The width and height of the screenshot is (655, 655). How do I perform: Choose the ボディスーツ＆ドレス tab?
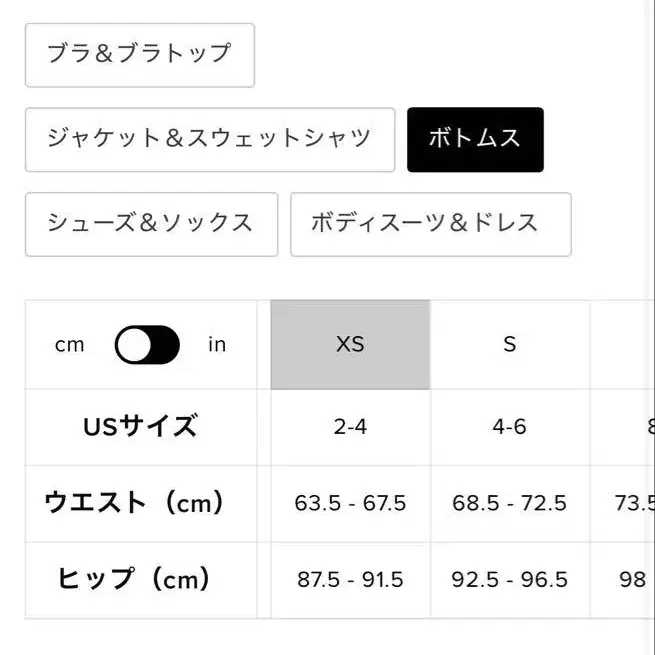tap(430, 223)
